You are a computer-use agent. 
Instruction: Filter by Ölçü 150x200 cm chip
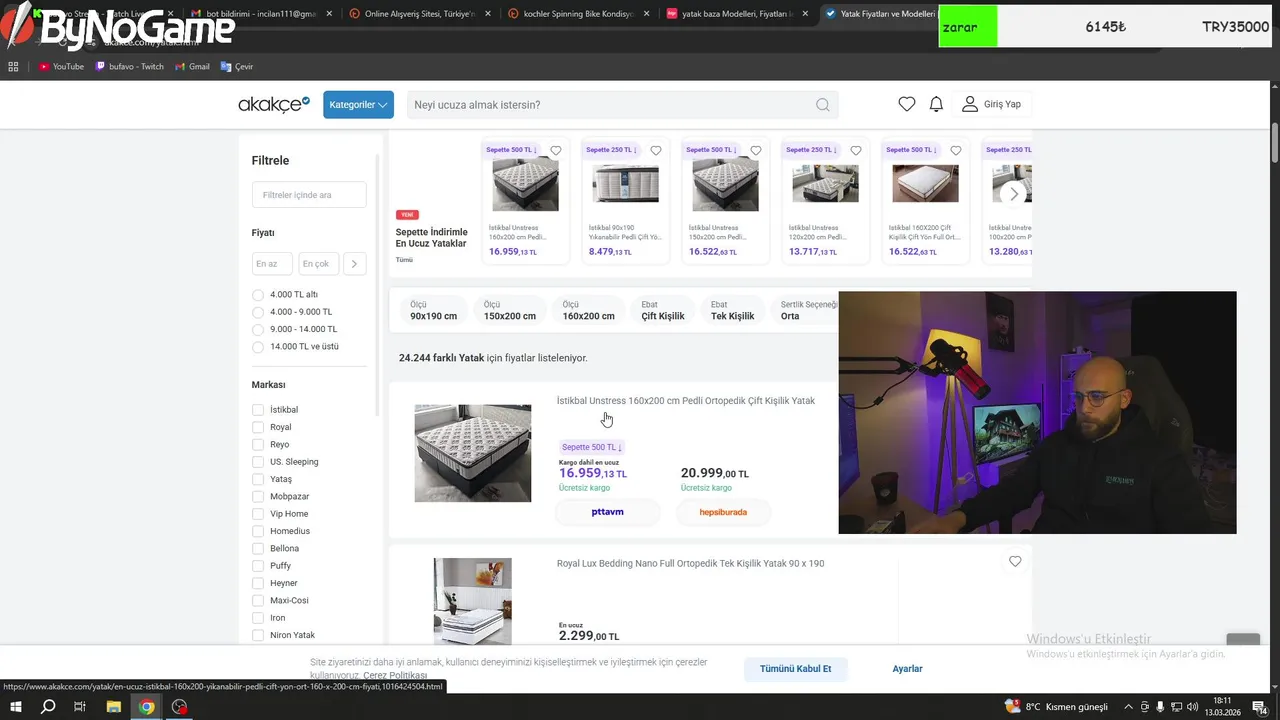510,310
